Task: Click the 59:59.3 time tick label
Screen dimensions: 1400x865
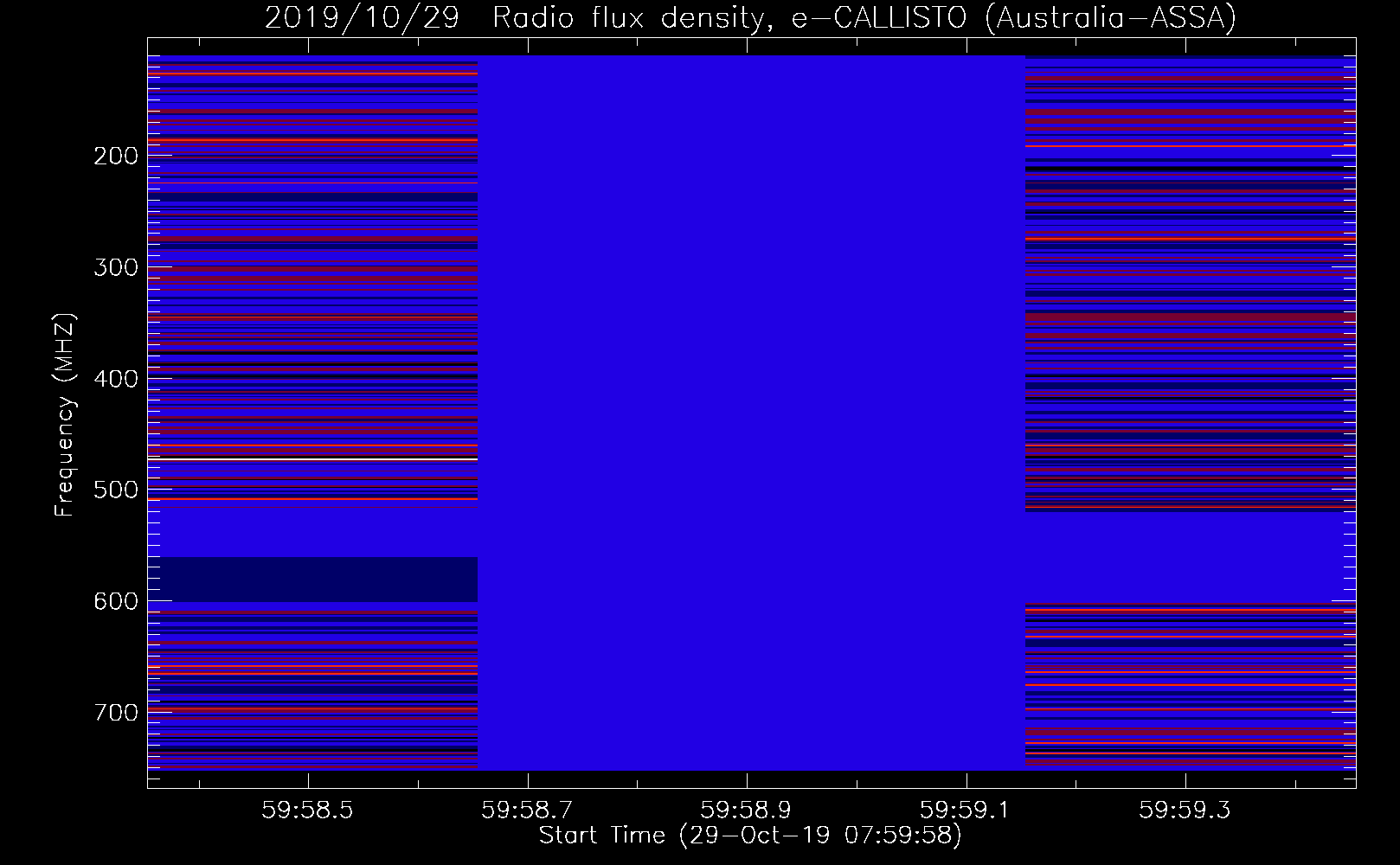Action: 1184,811
